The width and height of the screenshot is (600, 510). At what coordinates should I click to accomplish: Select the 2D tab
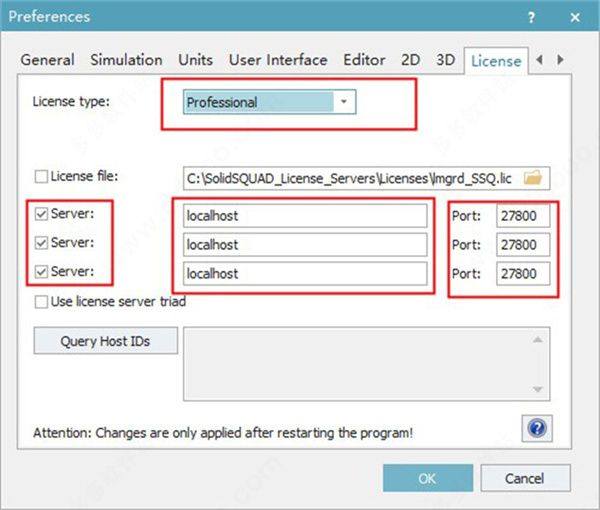click(x=411, y=60)
